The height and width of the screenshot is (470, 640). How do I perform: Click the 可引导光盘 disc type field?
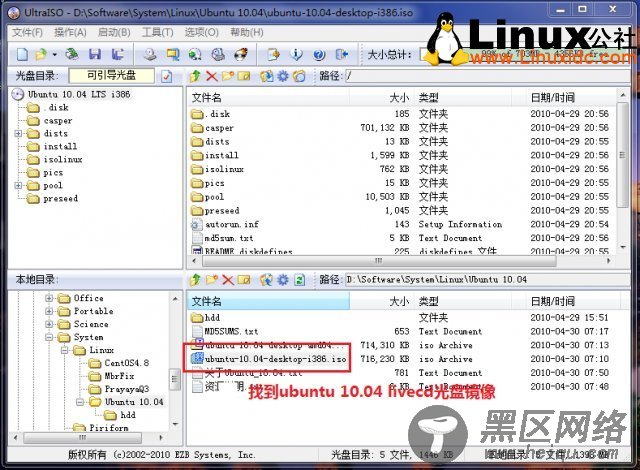pyautogui.click(x=111, y=75)
